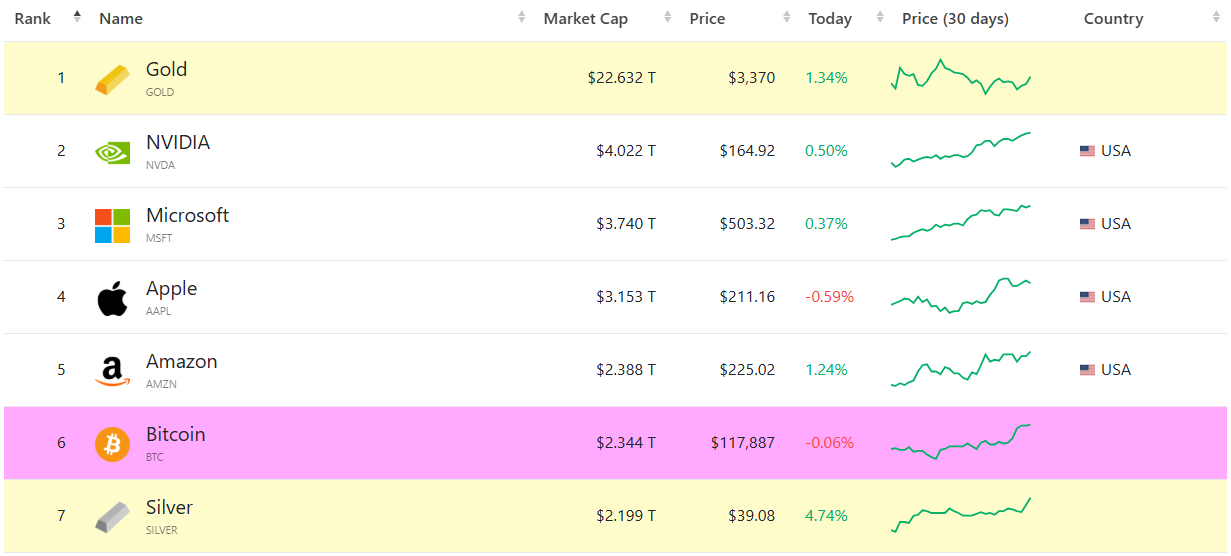
Task: Sort by the Country column header
Action: coord(1113,18)
